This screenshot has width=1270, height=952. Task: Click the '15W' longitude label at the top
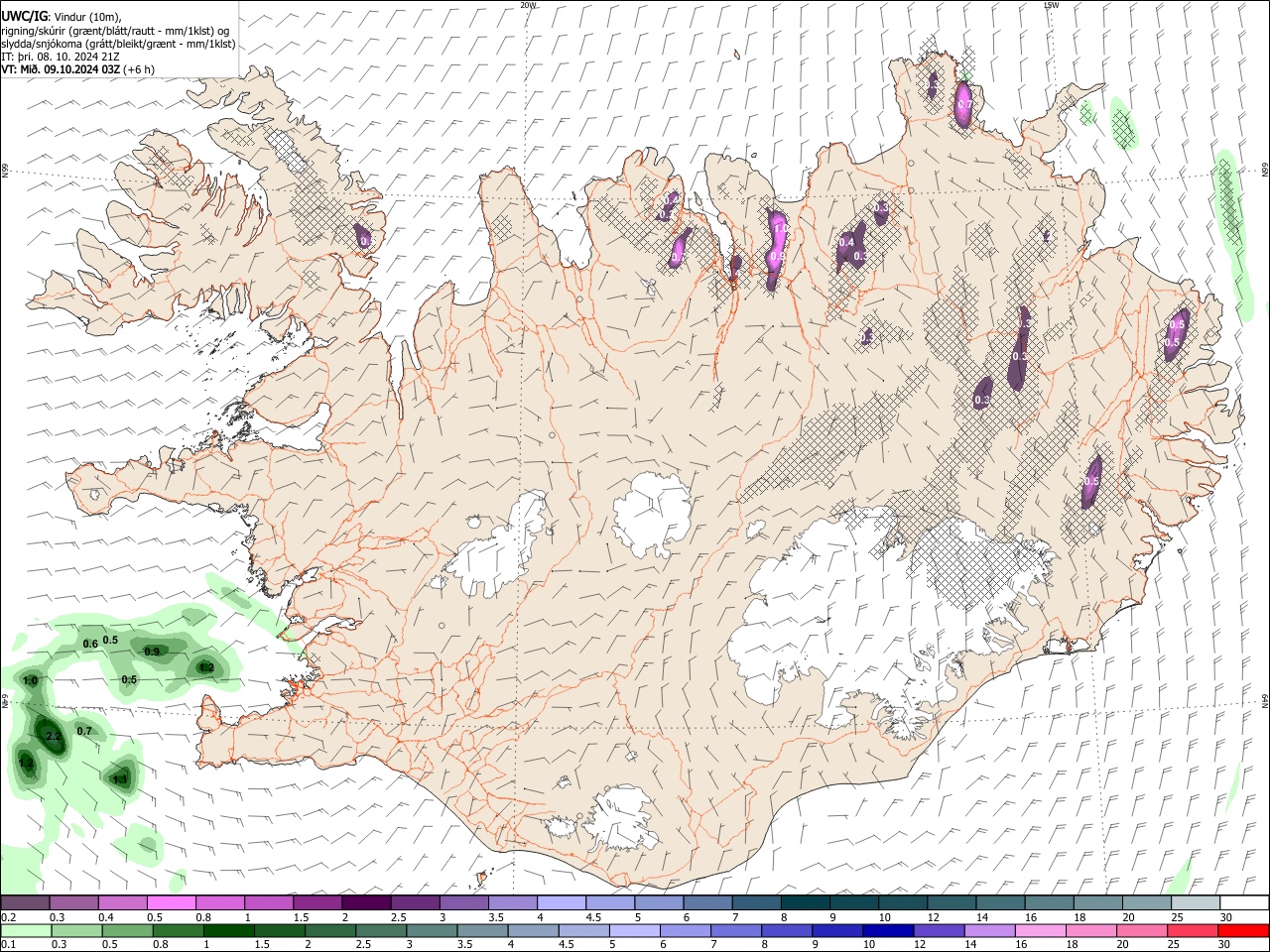point(1051,5)
